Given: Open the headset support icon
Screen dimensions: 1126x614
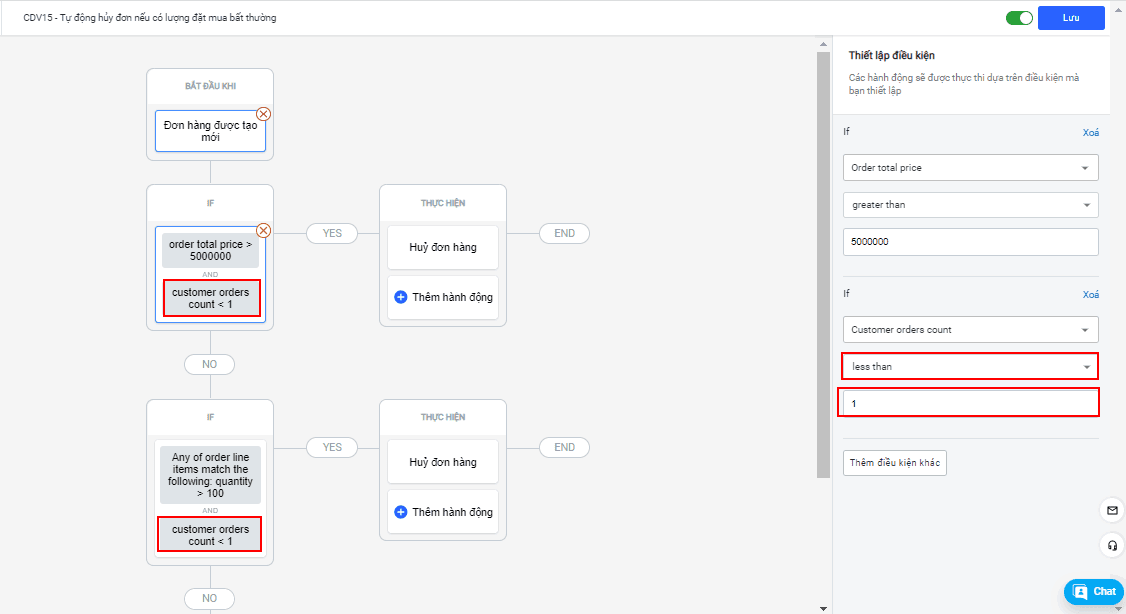Looking at the screenshot, I should click(1112, 546).
